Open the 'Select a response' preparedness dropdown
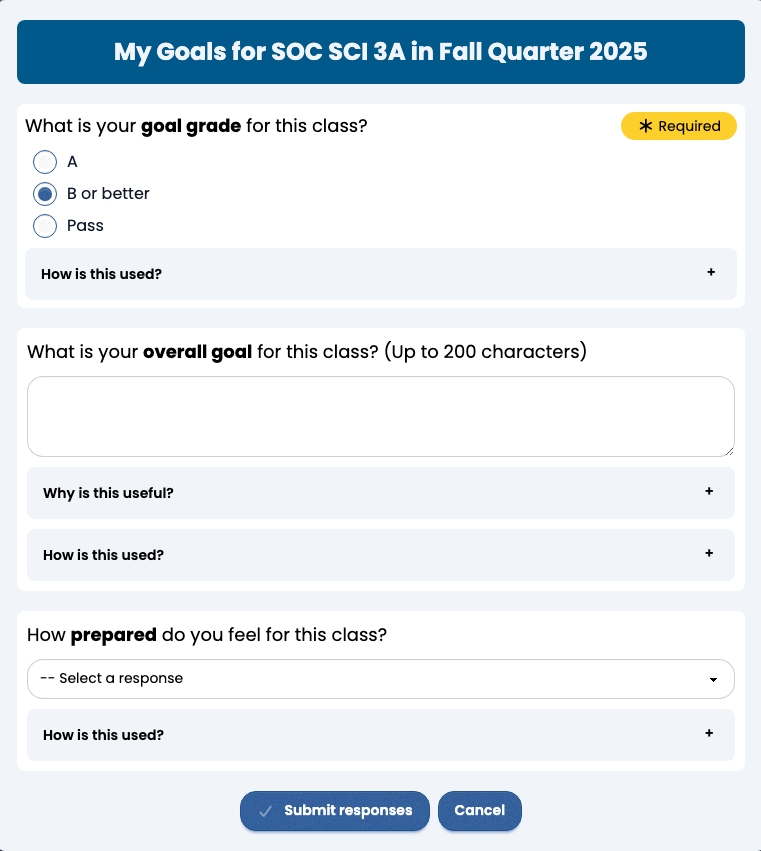 coord(380,679)
